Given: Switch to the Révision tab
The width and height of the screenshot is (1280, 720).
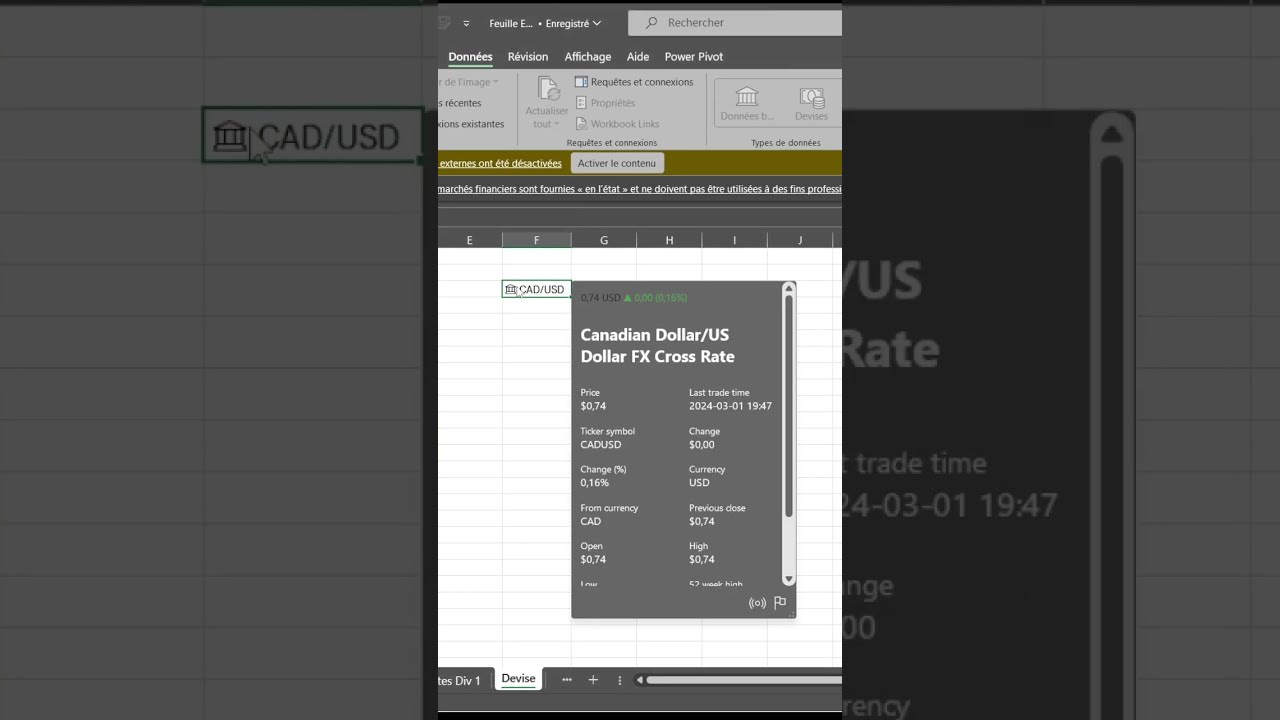Looking at the screenshot, I should [528, 57].
